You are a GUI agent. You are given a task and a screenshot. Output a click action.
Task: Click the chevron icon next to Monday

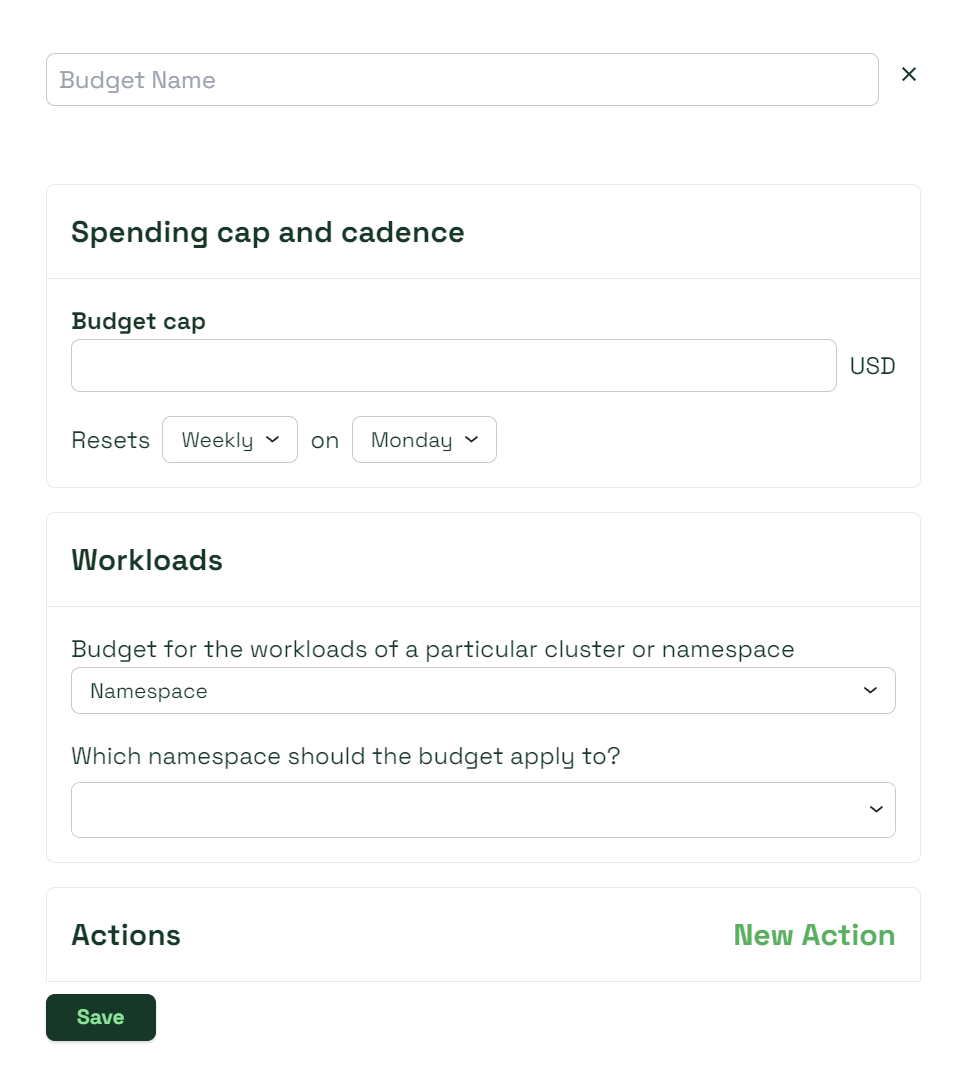coord(472,439)
